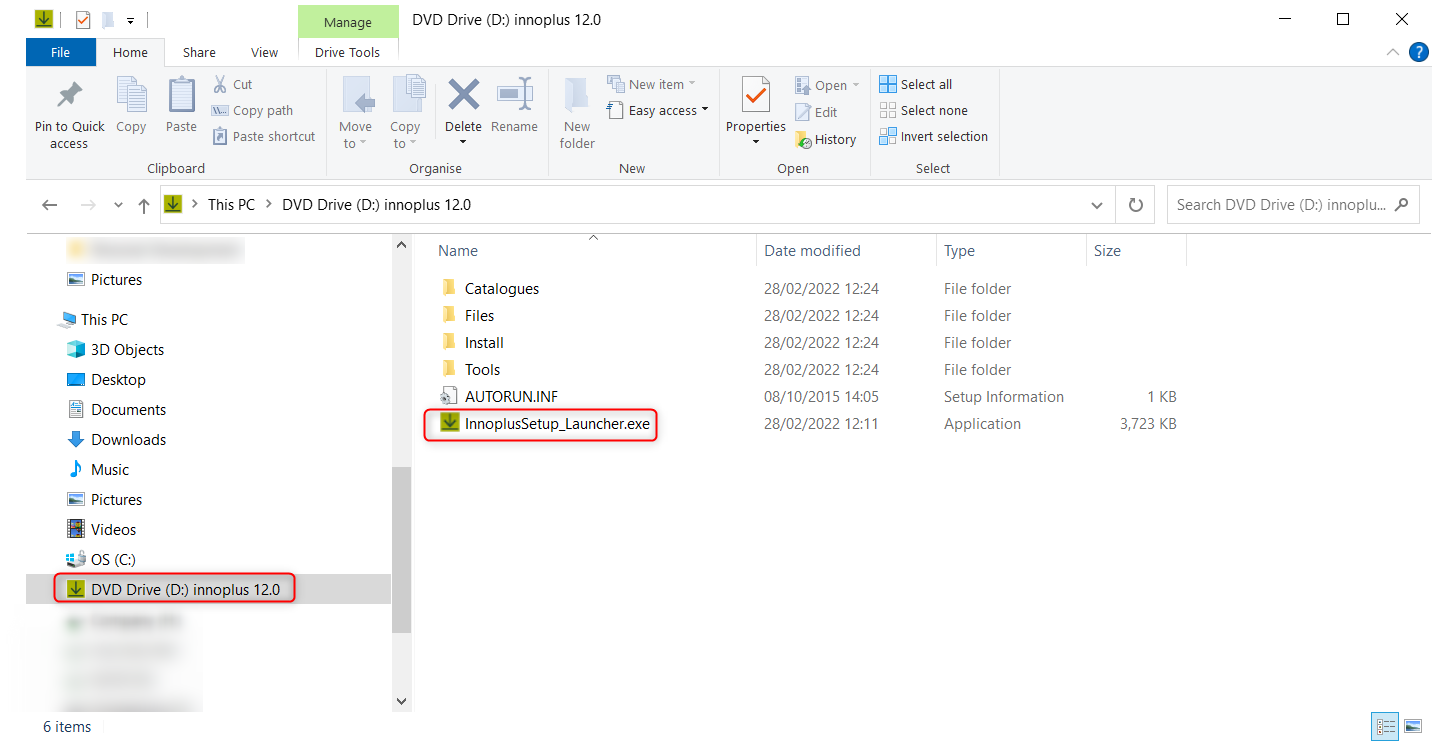
Task: Open the Move to dropdown
Action: coord(355,112)
